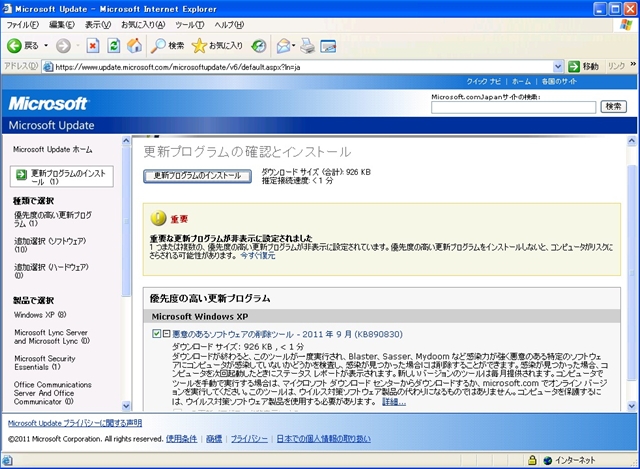The image size is (640, 469).
Task: Select Microsoft Lync Server and Microsoft Lync filter
Action: tap(52, 337)
